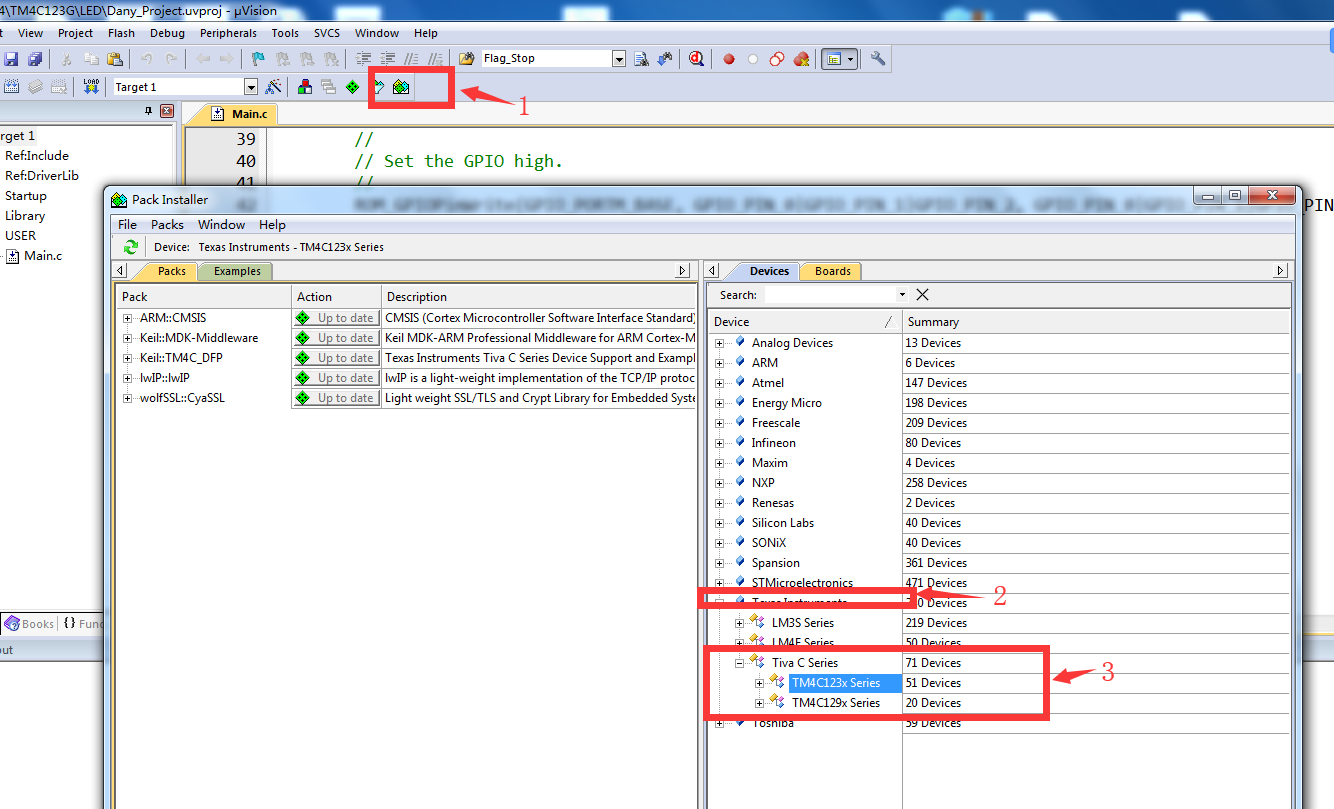The image size is (1334, 809).
Task: Expand the NXP vendor node
Action: (720, 483)
